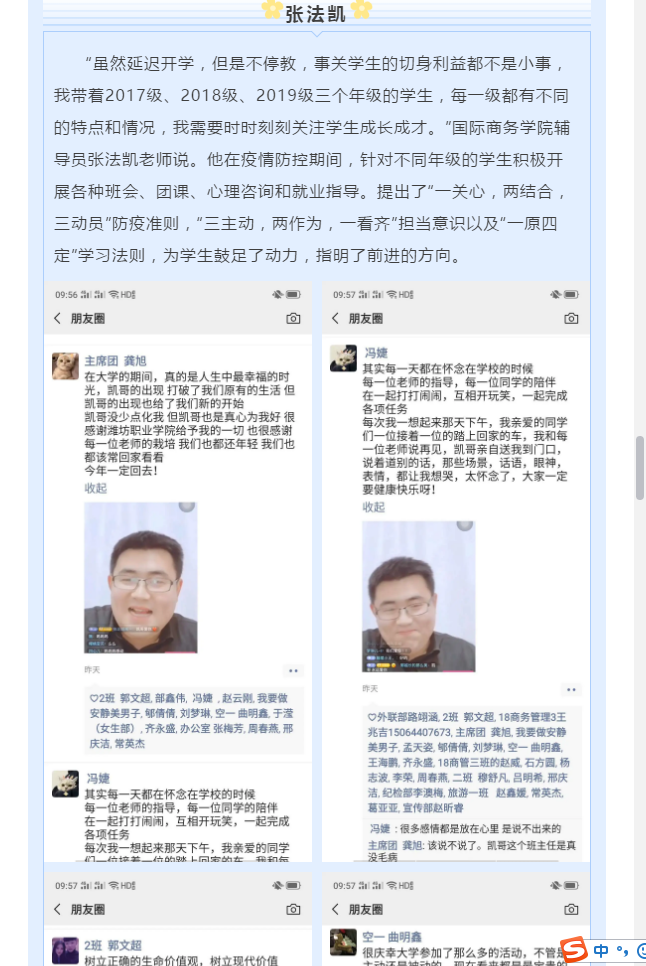The image size is (646, 966).
Task: Click camera icon in bottom-right Moments screenshot
Action: (571, 909)
